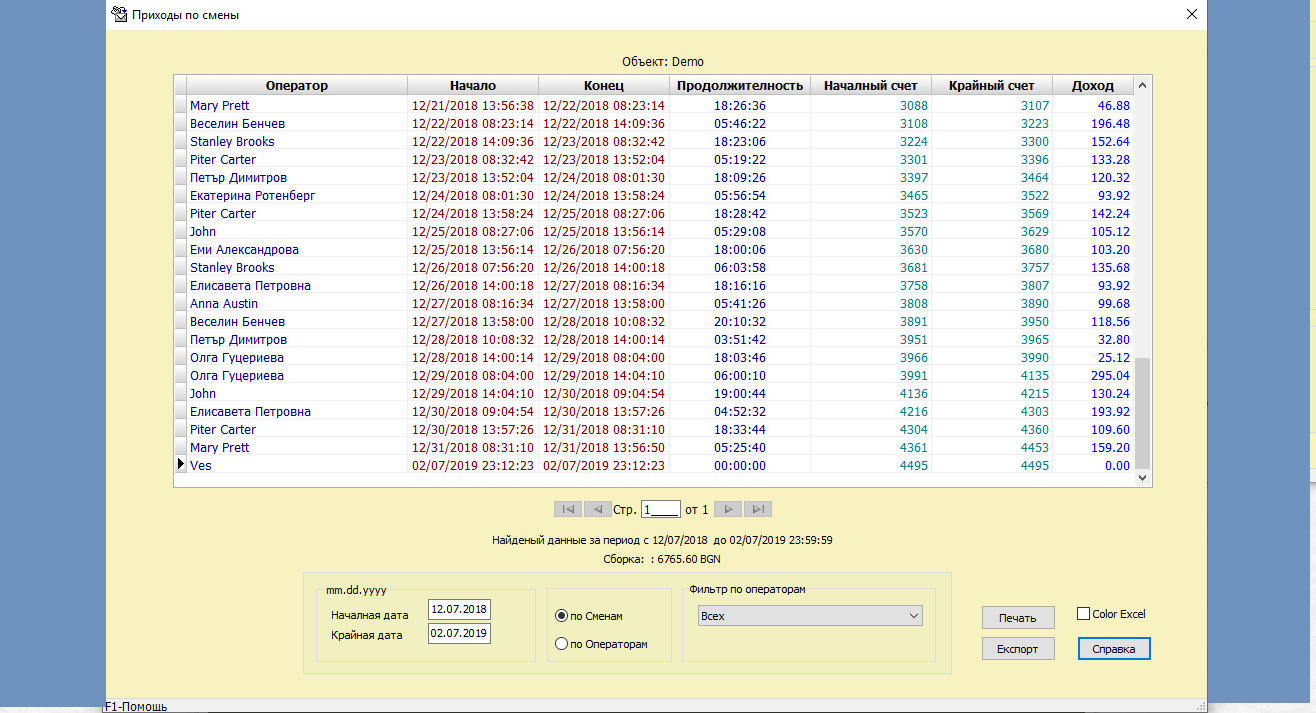Focus the Крайная дата input field
This screenshot has height=713, width=1316.
pyautogui.click(x=459, y=634)
